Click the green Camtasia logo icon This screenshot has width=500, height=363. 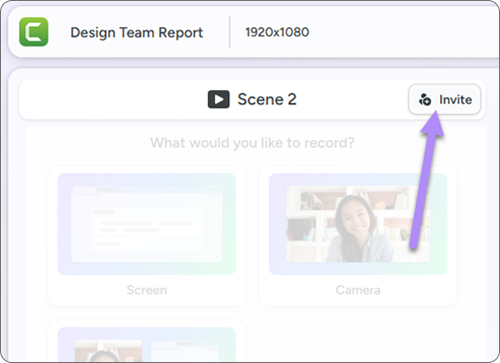[x=34, y=32]
